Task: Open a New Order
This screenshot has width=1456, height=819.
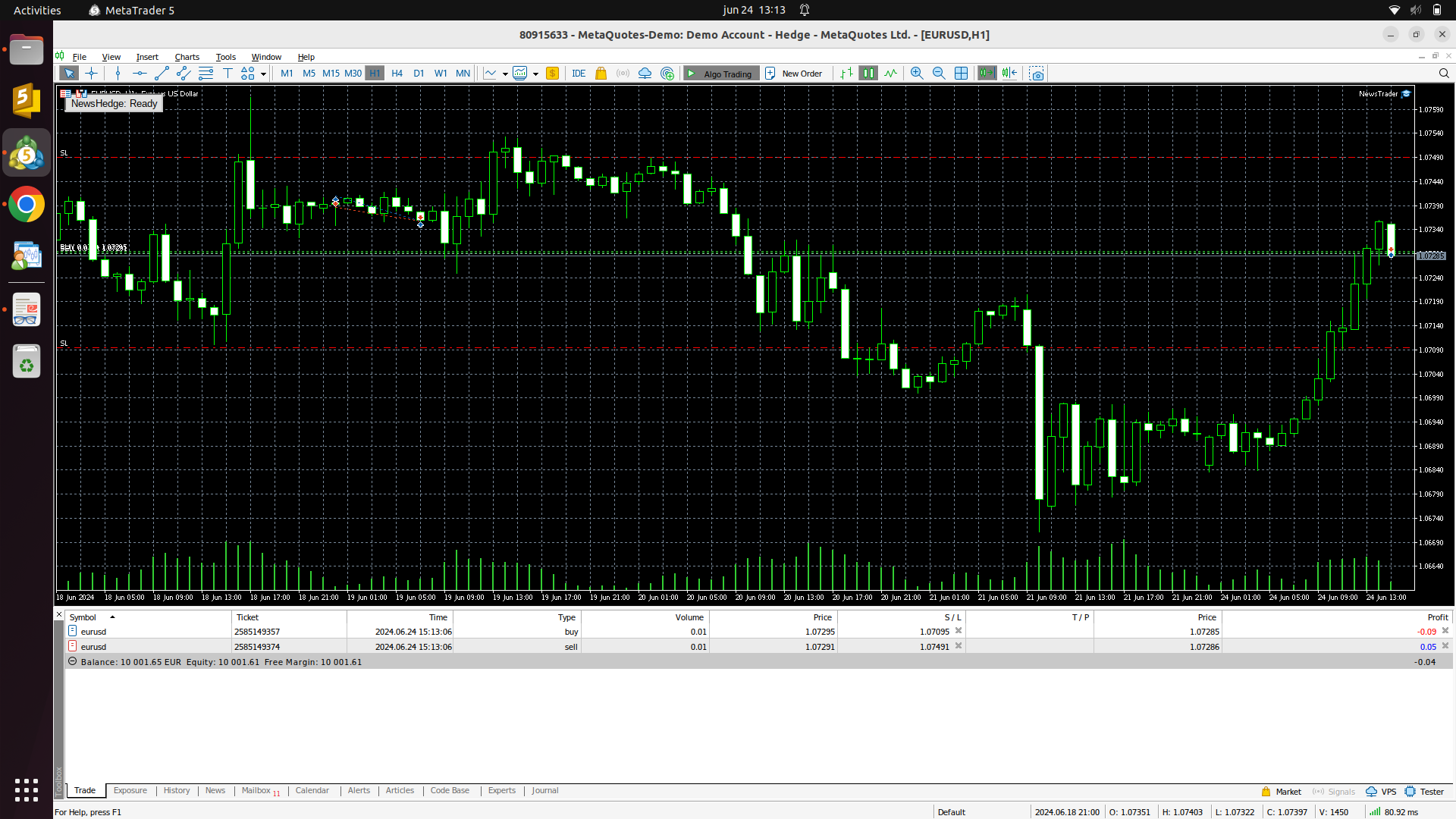Action: pyautogui.click(x=793, y=74)
